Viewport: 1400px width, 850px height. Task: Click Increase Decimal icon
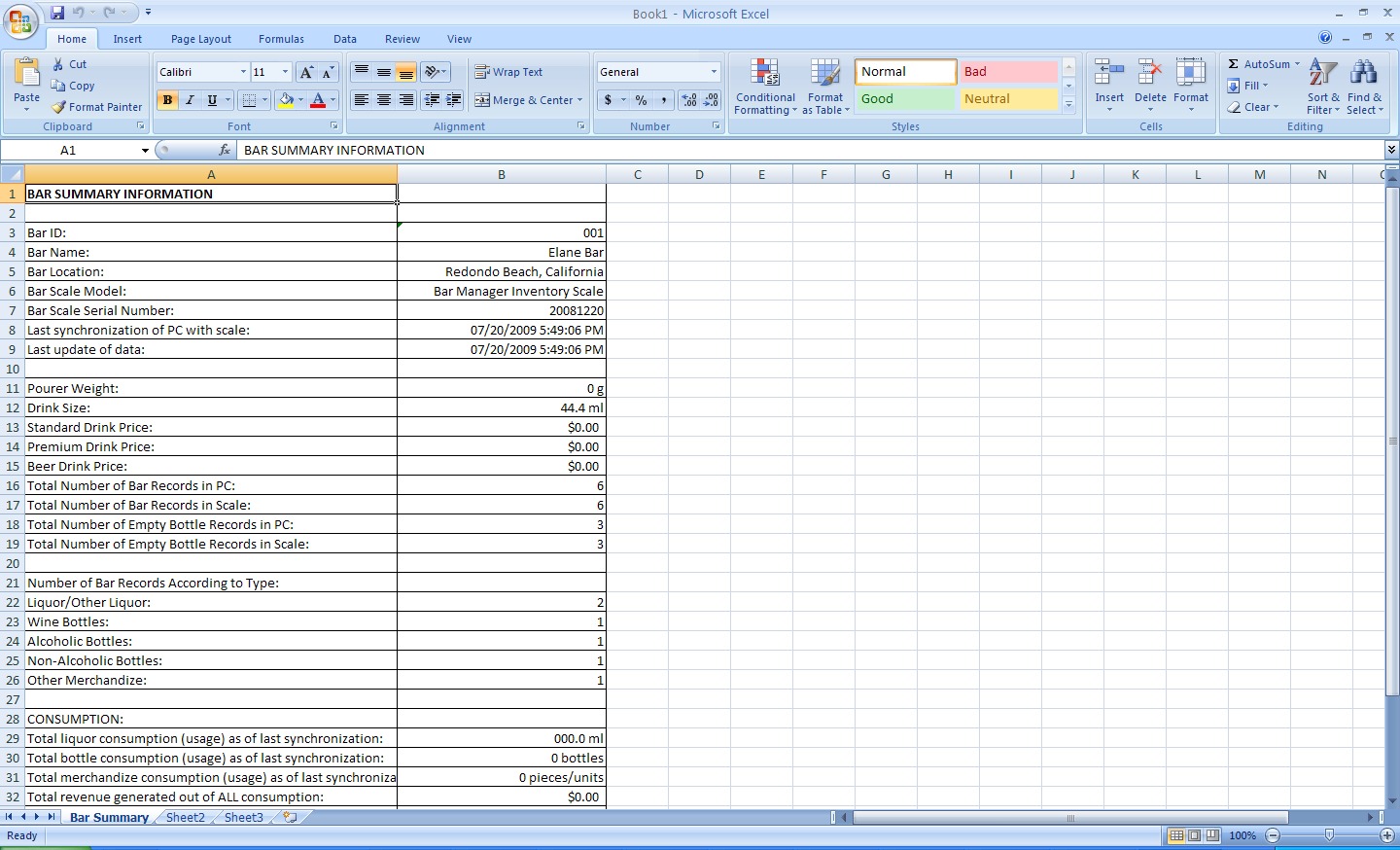689,100
